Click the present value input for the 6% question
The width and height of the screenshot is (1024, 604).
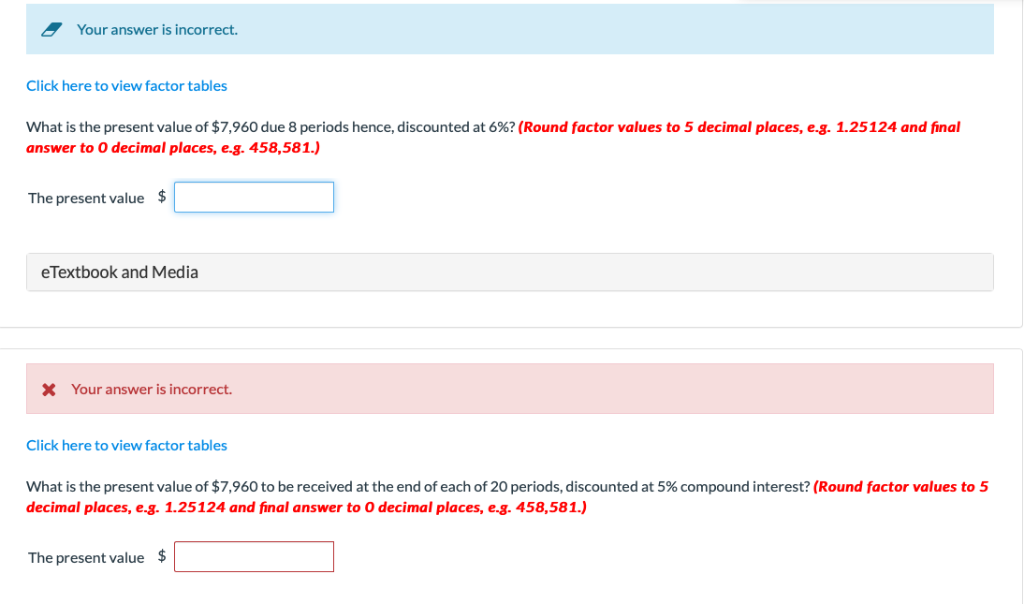[253, 197]
